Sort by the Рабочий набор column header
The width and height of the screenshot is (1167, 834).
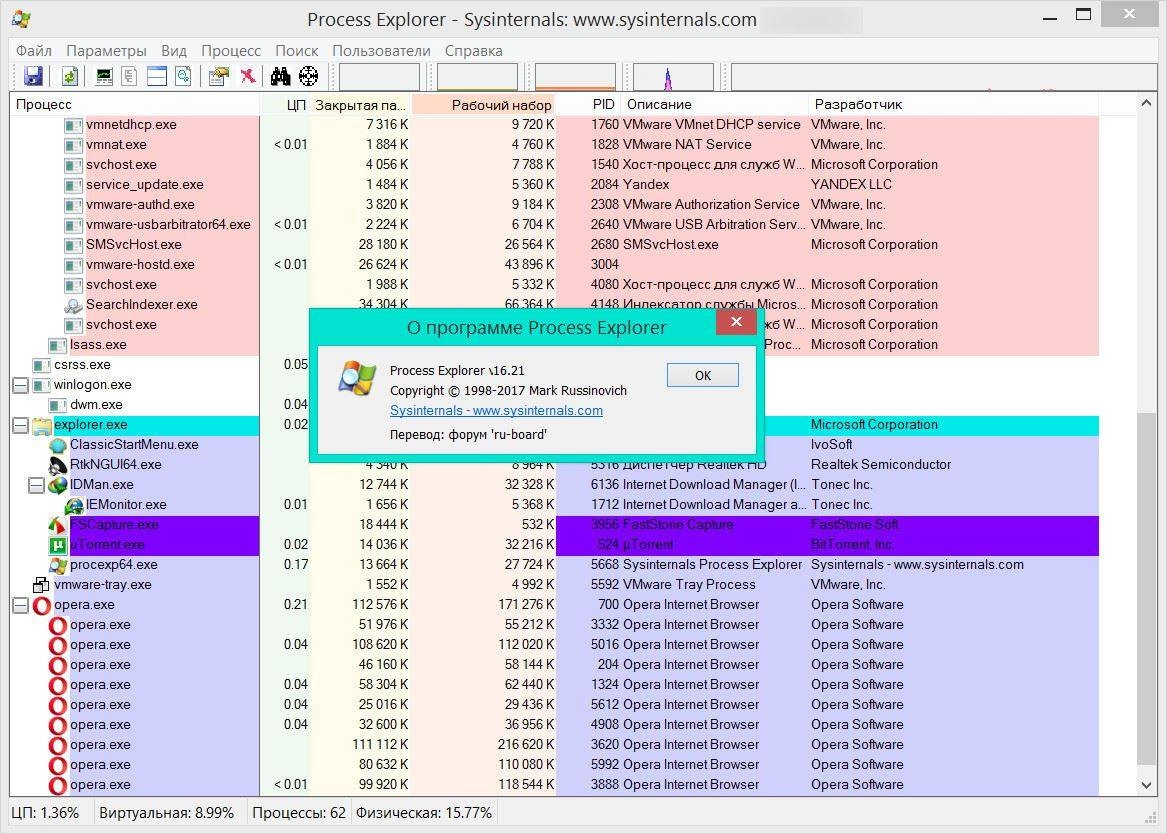click(x=484, y=104)
